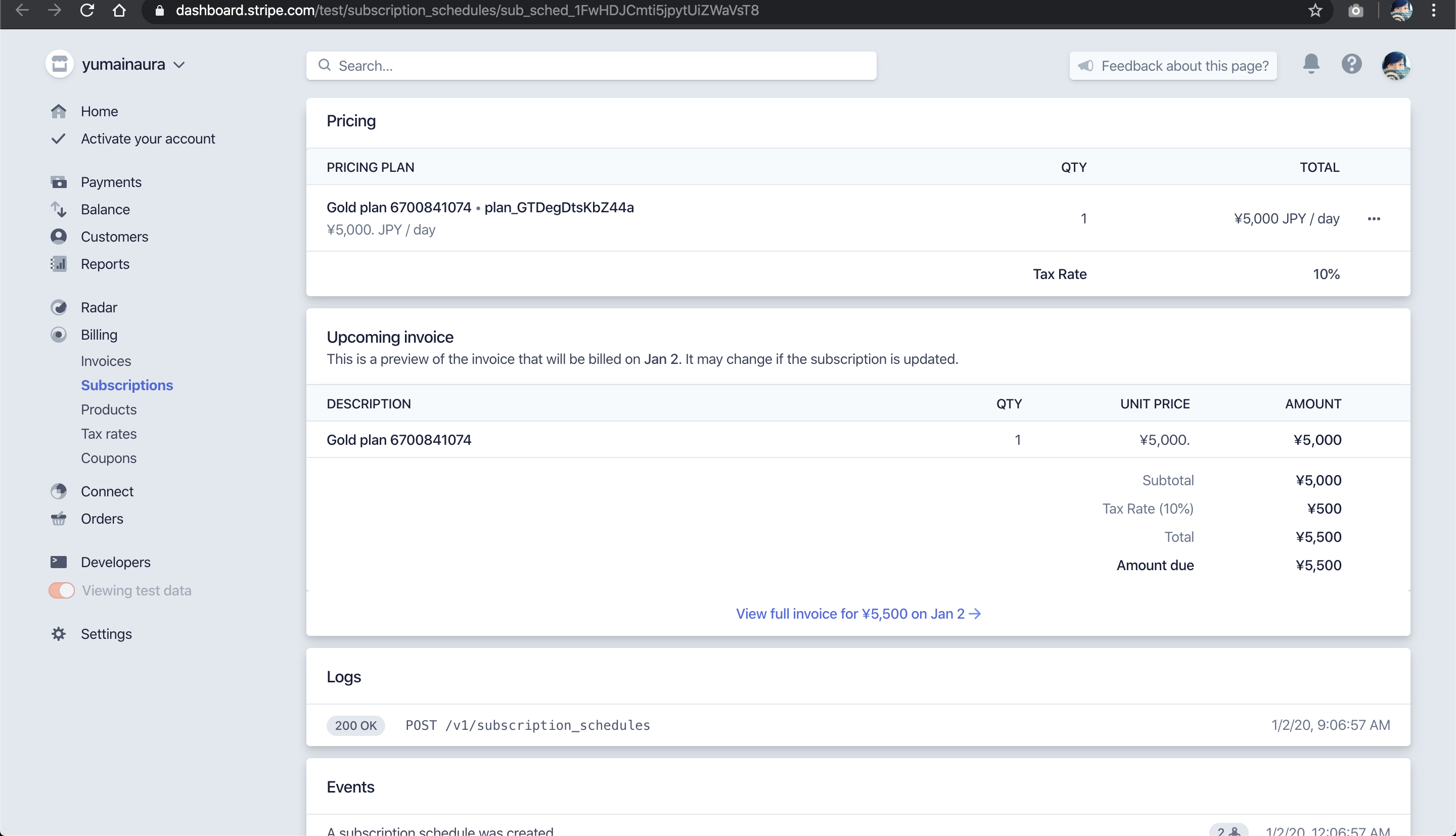Bookmark page with browser star icon

click(x=1315, y=10)
